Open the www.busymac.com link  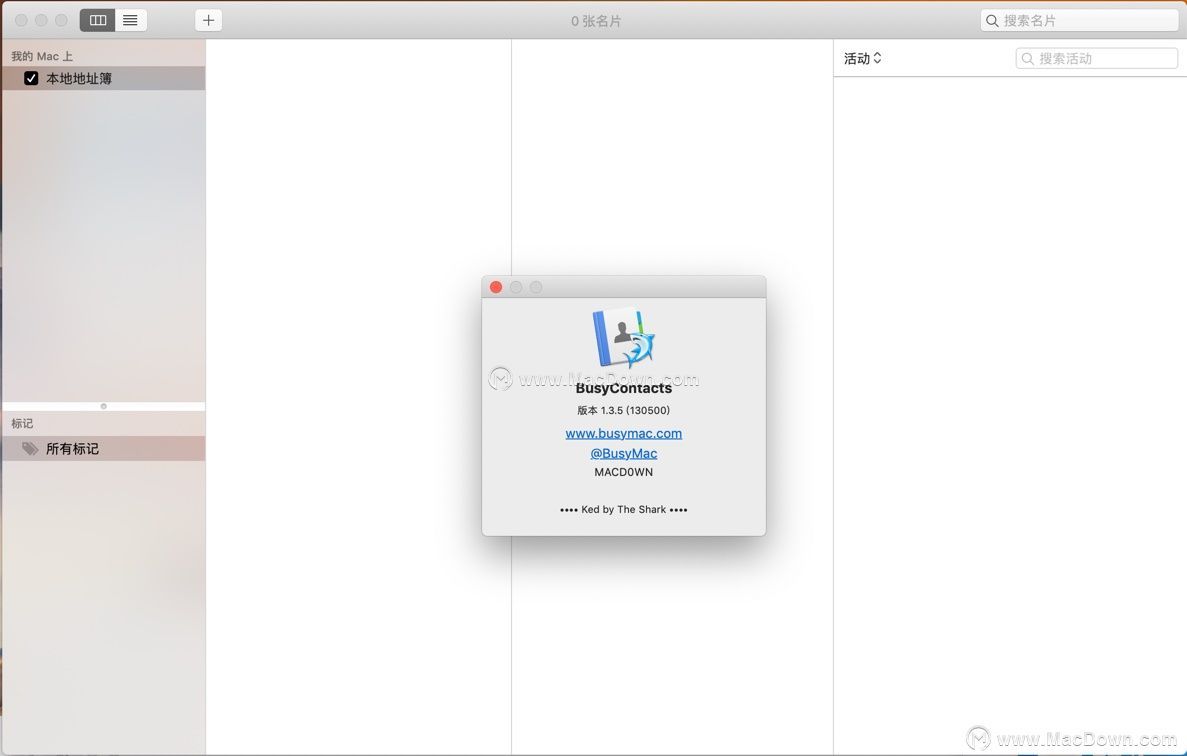624,433
